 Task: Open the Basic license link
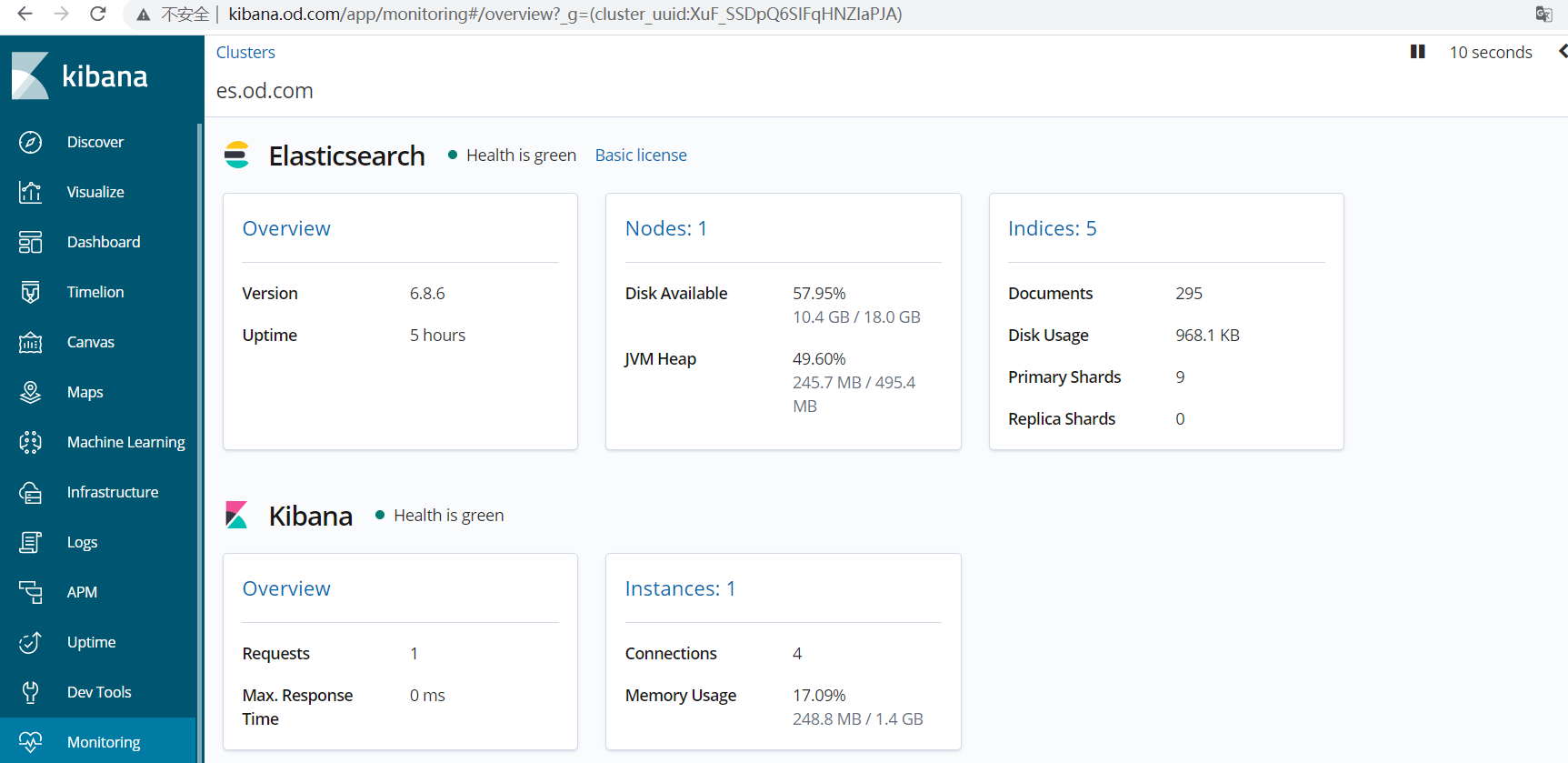click(641, 155)
